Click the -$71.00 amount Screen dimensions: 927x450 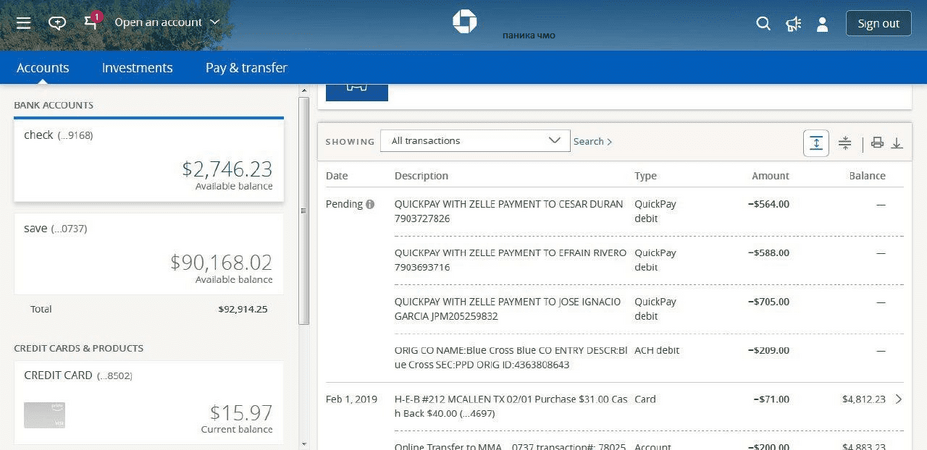point(771,400)
